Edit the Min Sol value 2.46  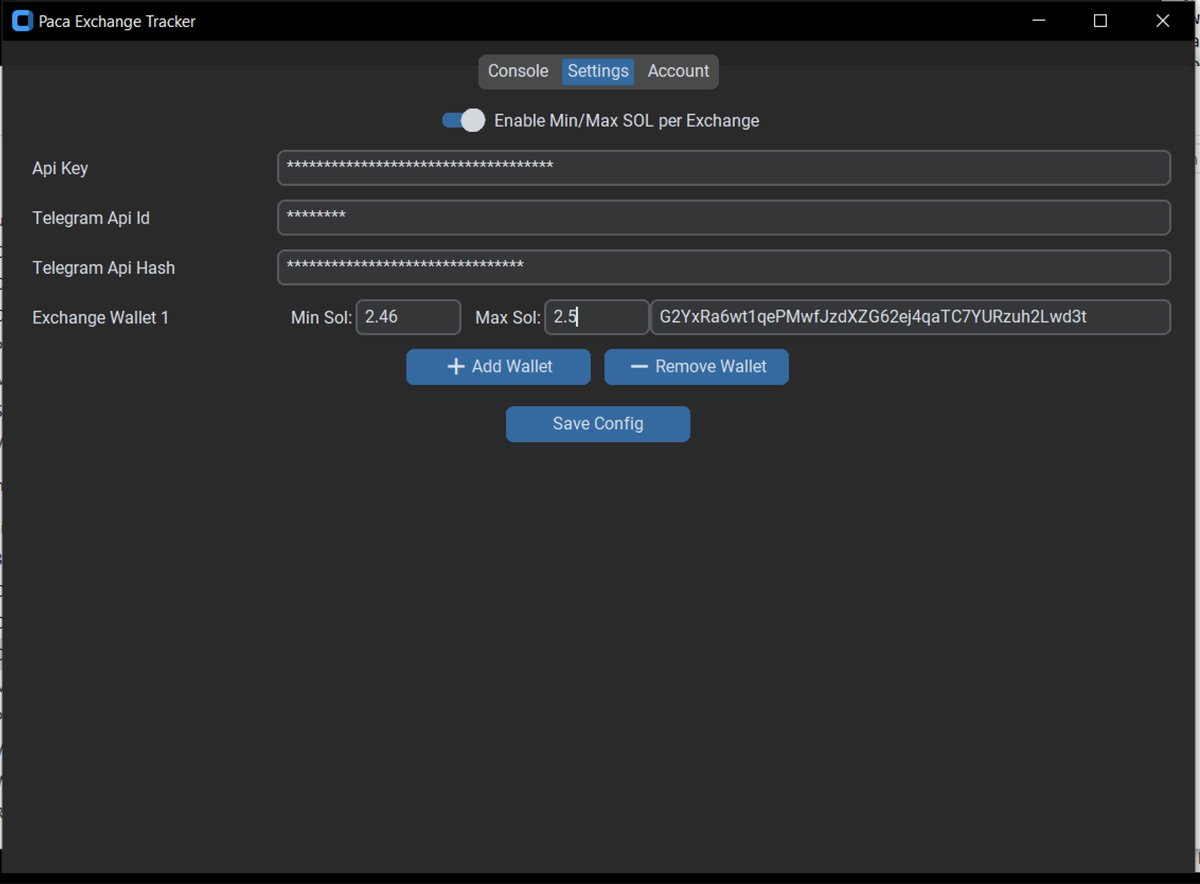click(408, 317)
